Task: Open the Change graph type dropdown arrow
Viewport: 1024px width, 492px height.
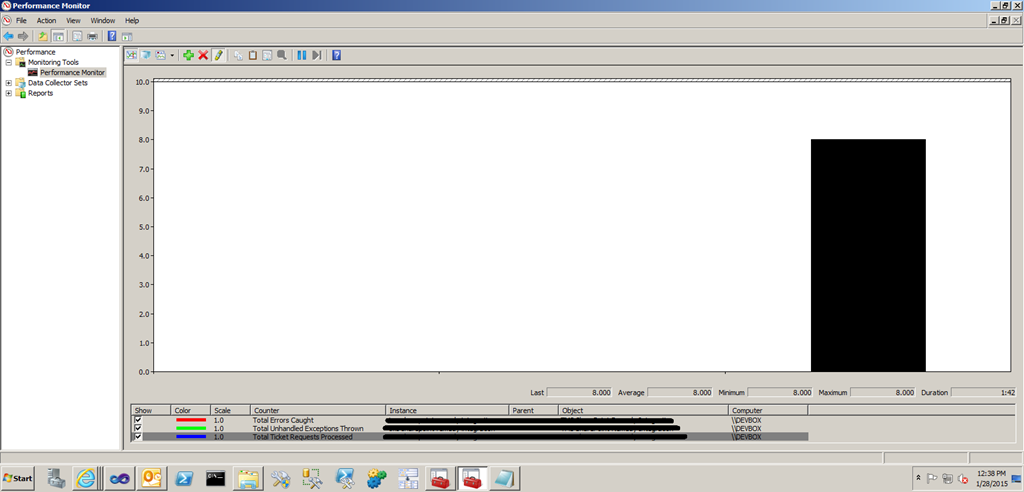Action: [x=172, y=55]
